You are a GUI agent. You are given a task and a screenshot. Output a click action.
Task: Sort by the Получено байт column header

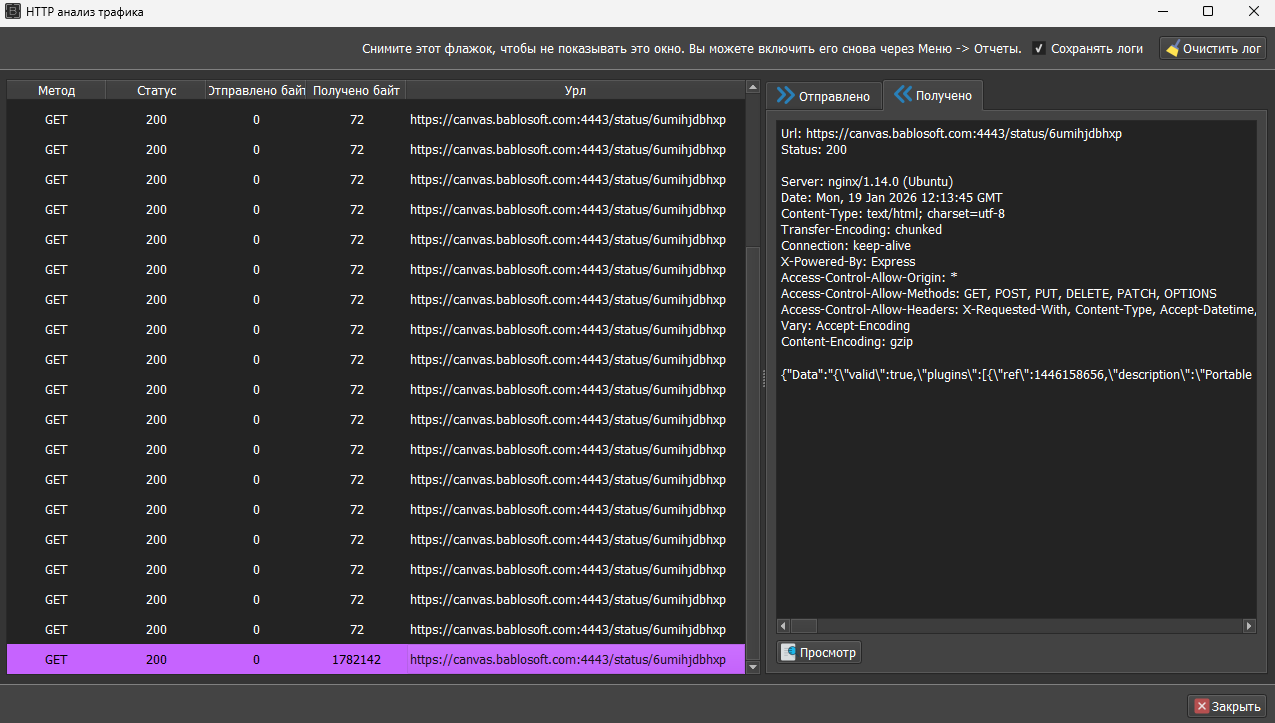356,91
